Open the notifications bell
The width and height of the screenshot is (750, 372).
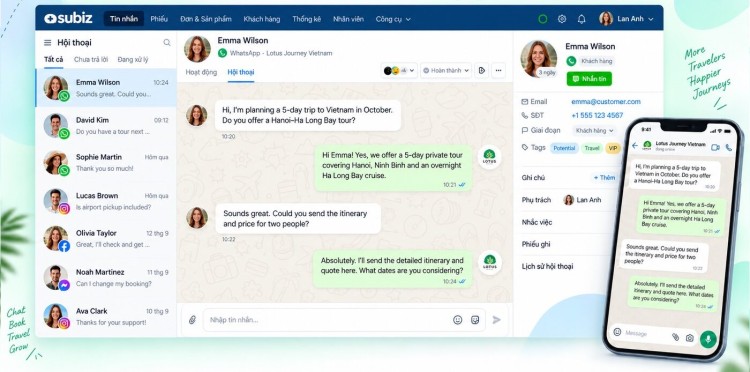pyautogui.click(x=582, y=19)
